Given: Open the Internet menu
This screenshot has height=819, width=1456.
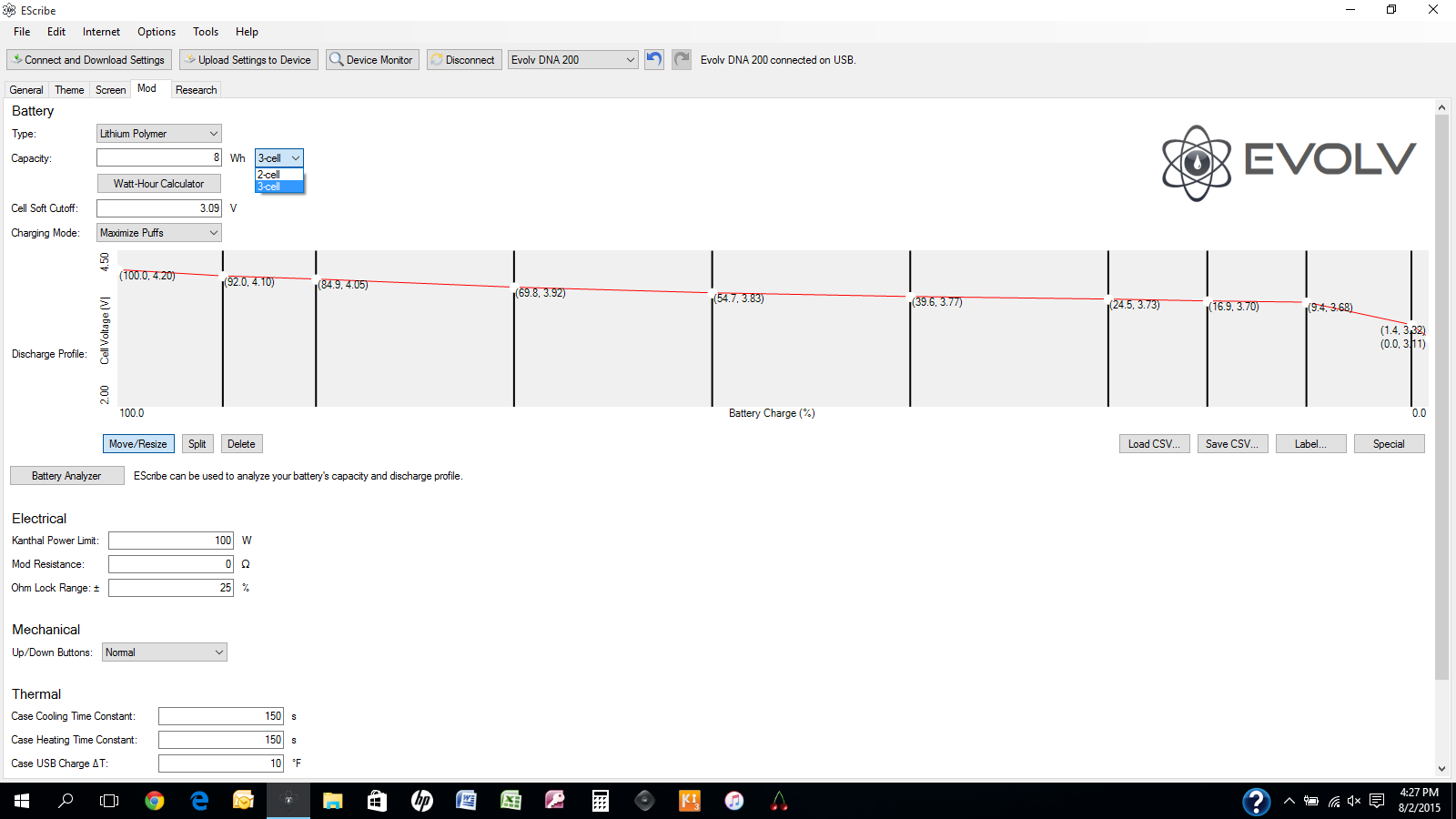Looking at the screenshot, I should [x=101, y=32].
